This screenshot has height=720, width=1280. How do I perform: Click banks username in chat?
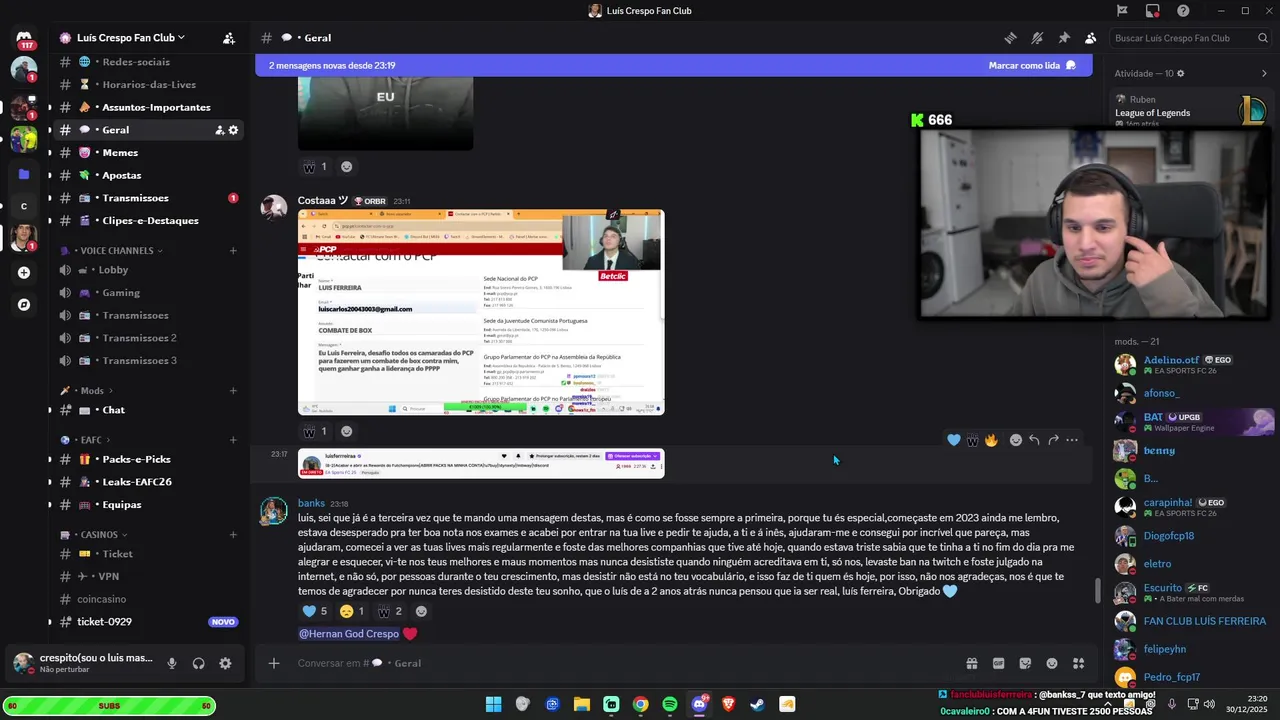pyautogui.click(x=311, y=504)
